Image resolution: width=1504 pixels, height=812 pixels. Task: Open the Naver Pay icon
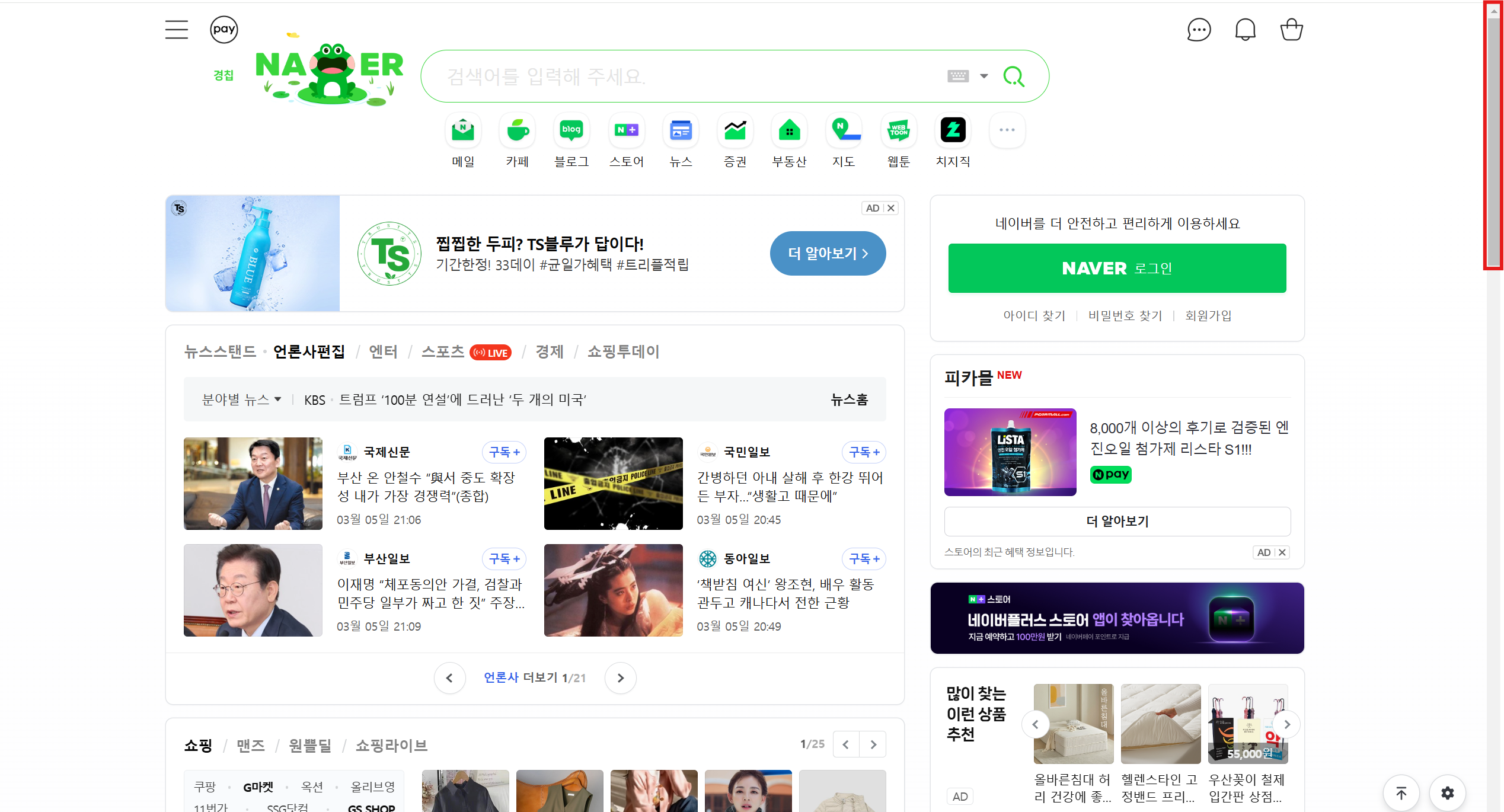coord(224,29)
